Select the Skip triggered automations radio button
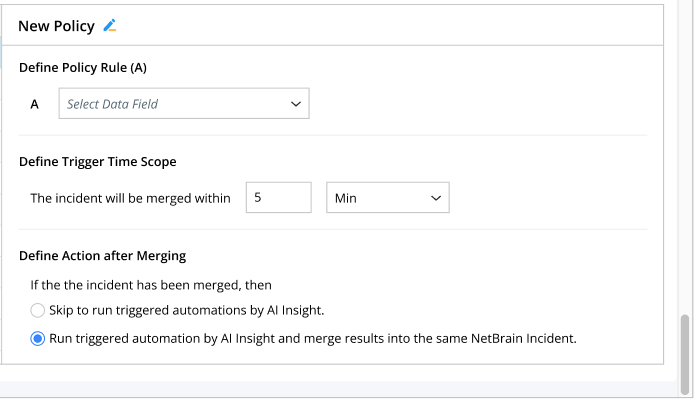The image size is (698, 406). (38, 310)
